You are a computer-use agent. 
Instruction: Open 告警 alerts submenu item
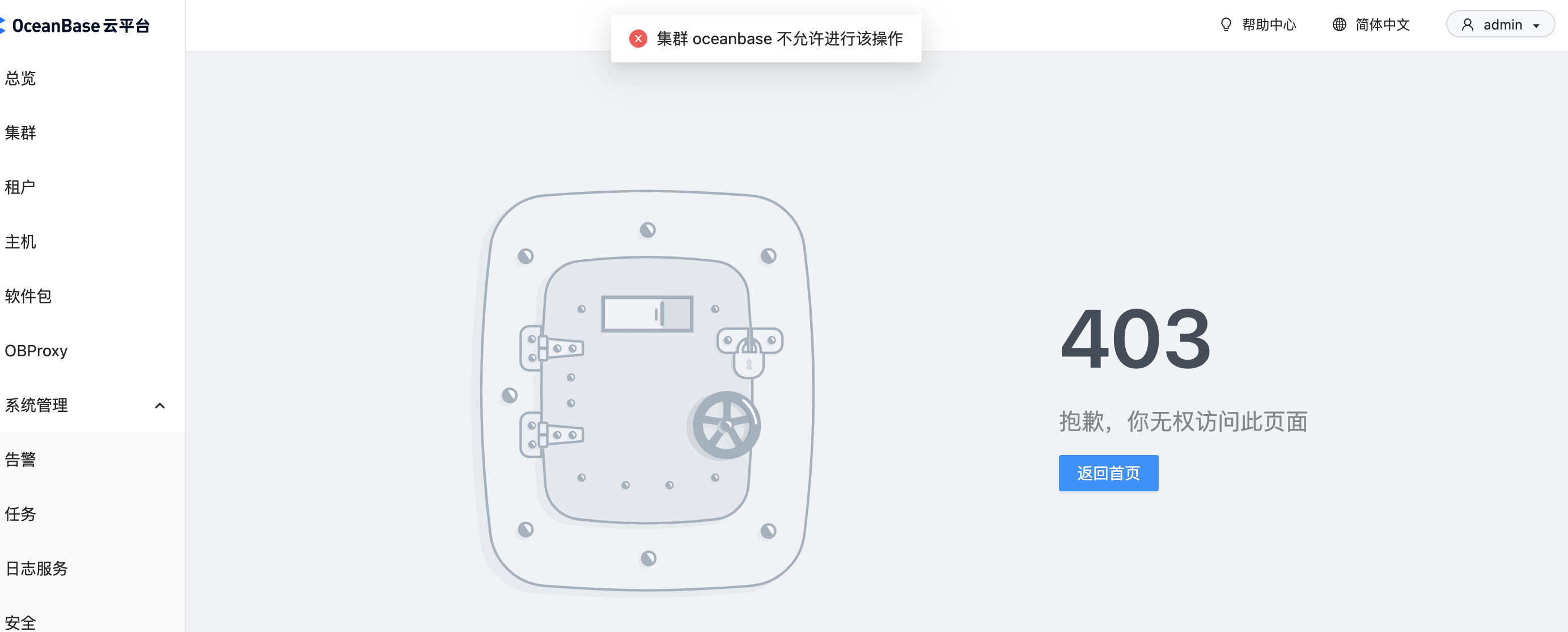point(20,460)
